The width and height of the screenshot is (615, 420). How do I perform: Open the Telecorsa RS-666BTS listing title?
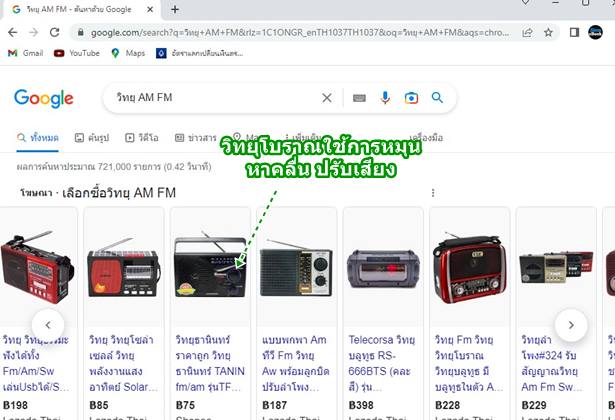(x=382, y=363)
